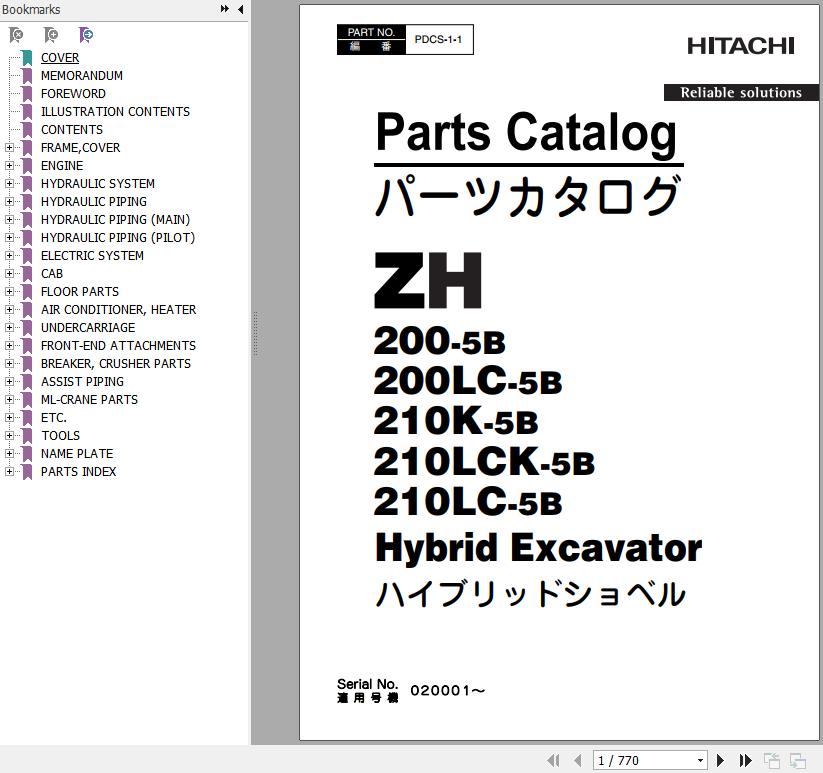Select the TOOLS bookmark label
Viewport: 823px width, 773px height.
pyautogui.click(x=60, y=436)
